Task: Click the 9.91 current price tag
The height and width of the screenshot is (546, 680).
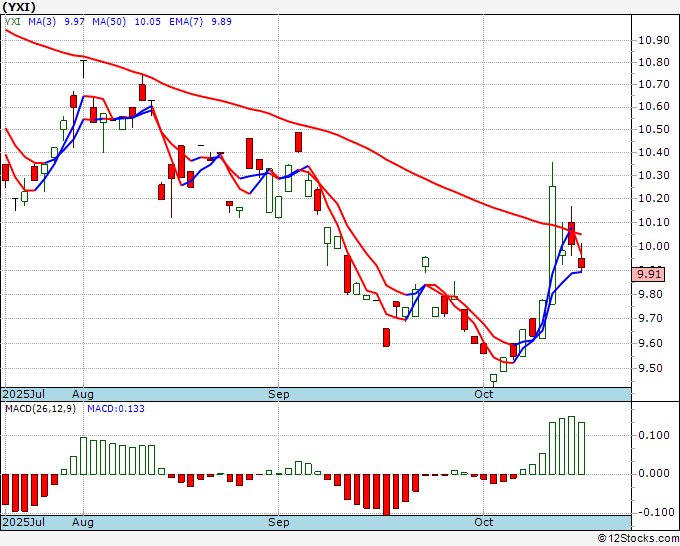Action: click(648, 274)
